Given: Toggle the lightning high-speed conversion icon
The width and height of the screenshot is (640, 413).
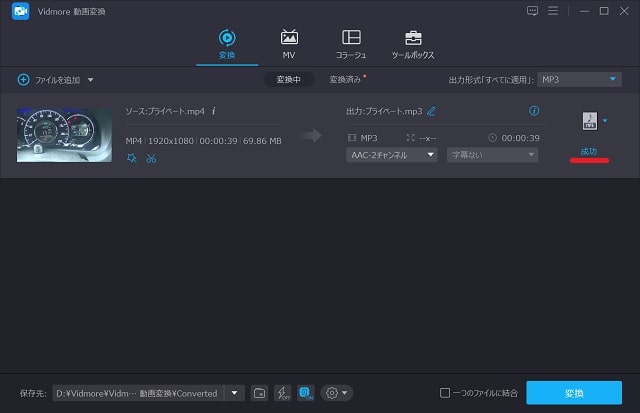Looking at the screenshot, I should tap(282, 393).
